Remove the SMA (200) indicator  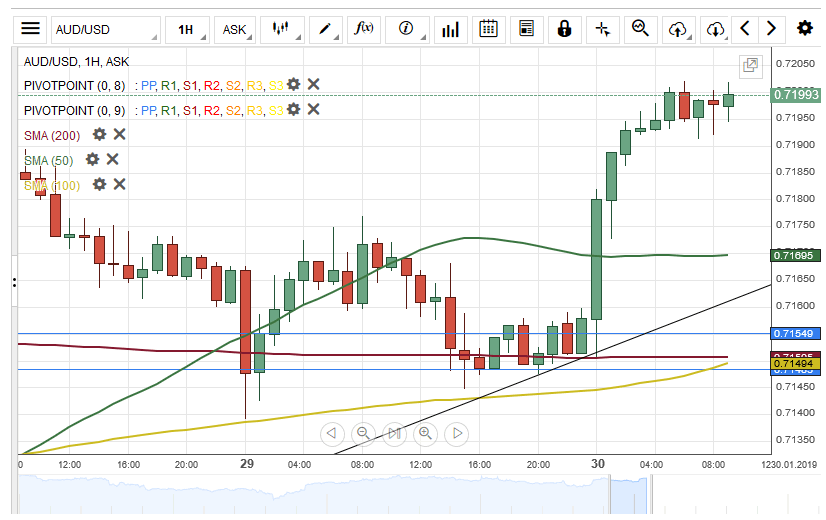click(119, 134)
